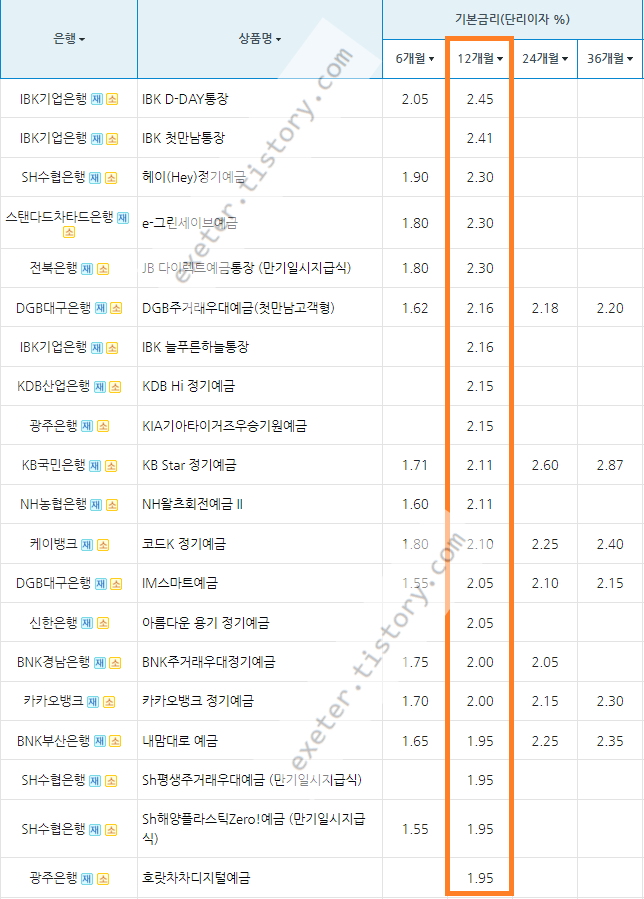Screen dimensions: 644x899
Task: Click the 소 icon beside KDB산업은행
Action: point(115,387)
